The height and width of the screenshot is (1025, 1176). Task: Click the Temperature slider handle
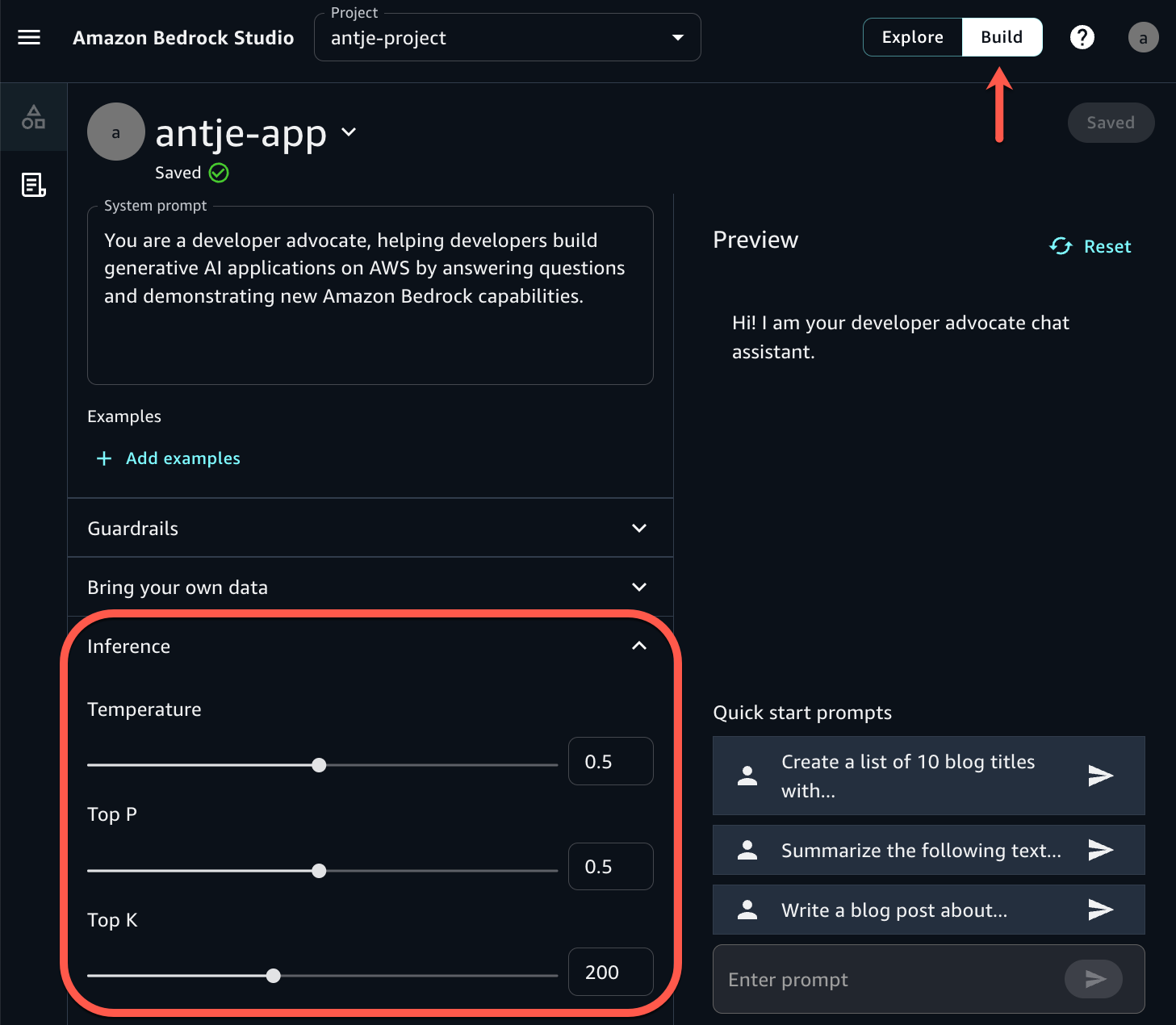point(320,765)
